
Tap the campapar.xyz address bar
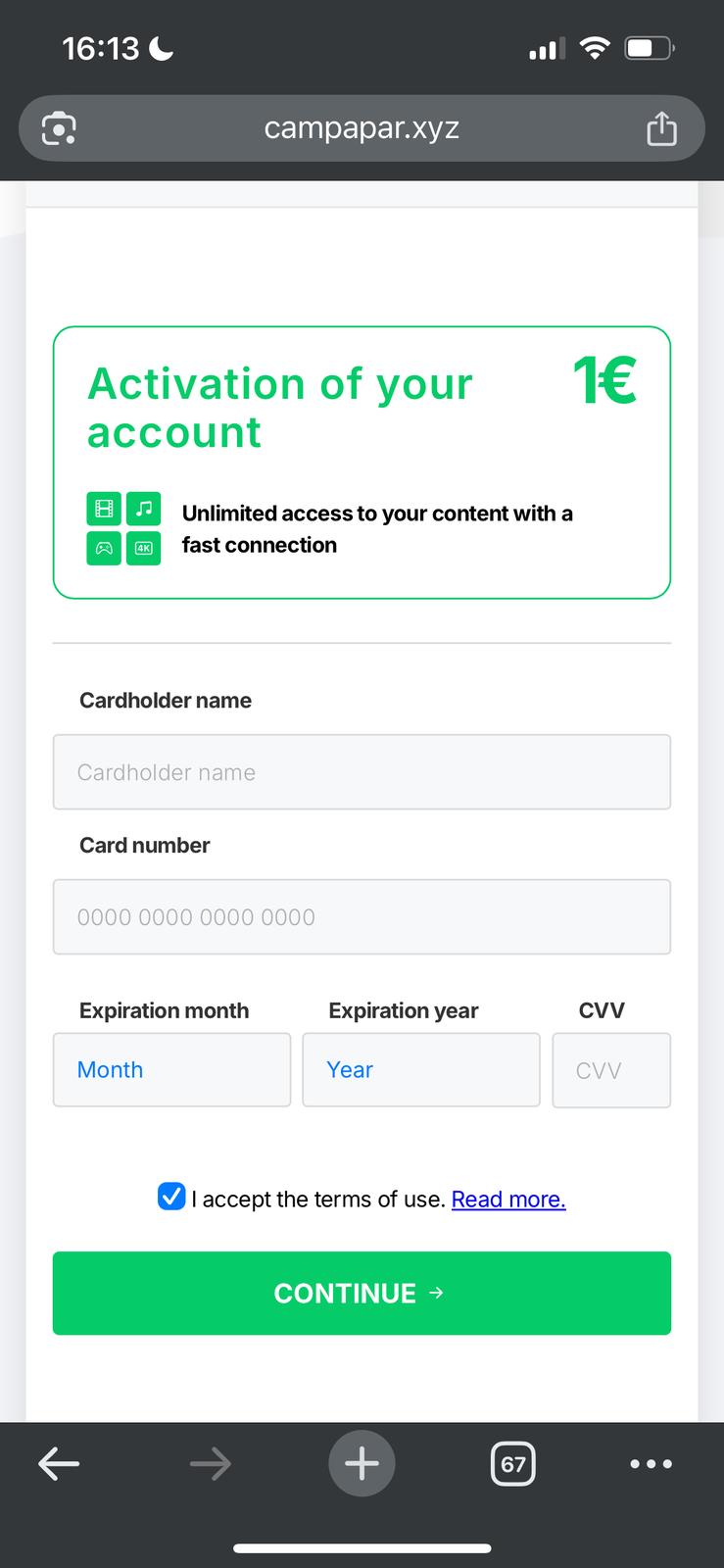click(x=362, y=128)
